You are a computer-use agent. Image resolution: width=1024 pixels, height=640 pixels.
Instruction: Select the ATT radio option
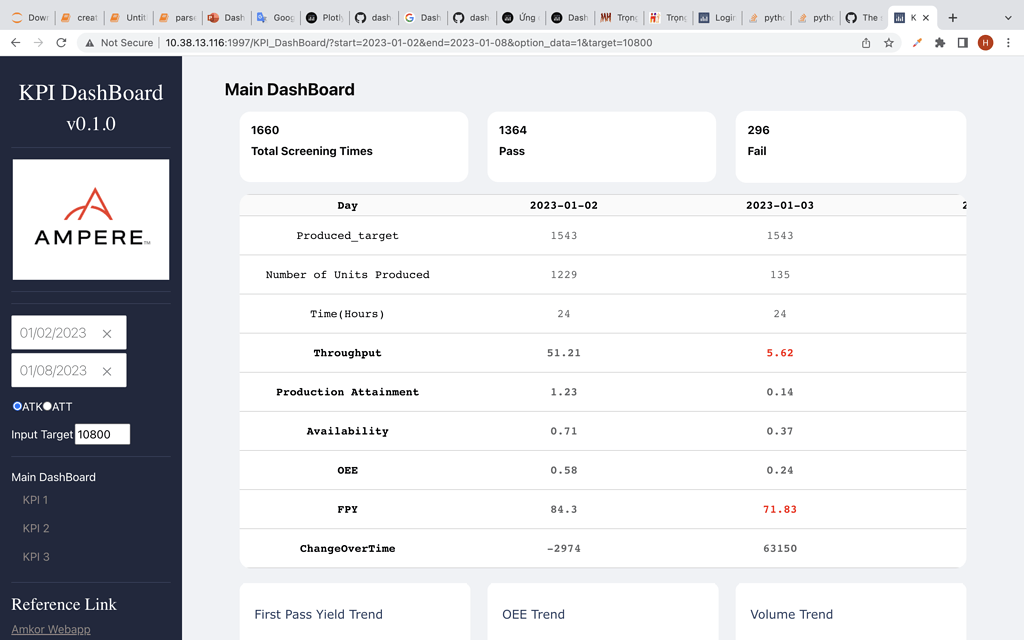[47, 406]
